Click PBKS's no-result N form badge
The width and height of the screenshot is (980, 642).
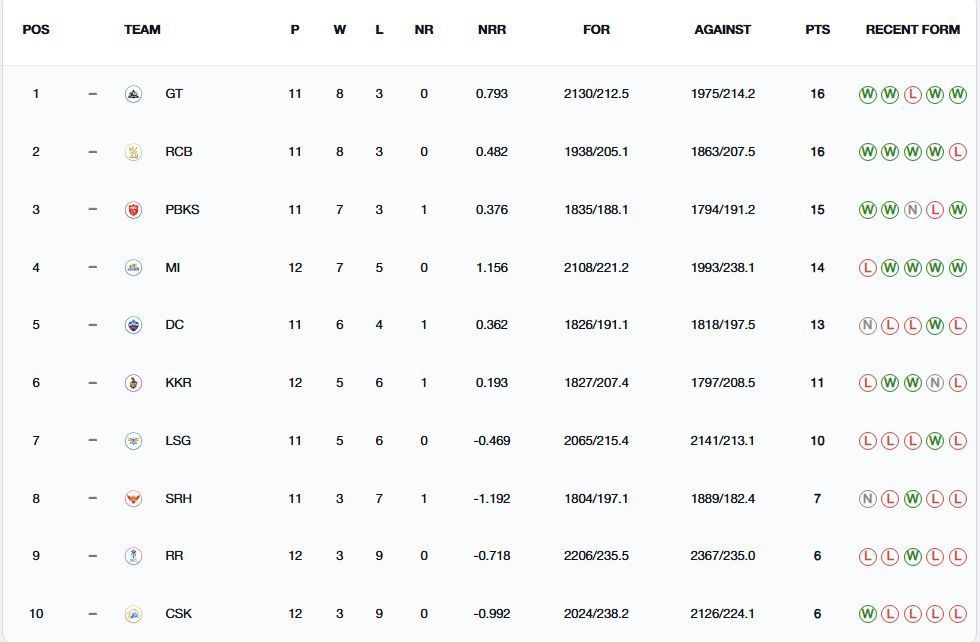(x=912, y=210)
